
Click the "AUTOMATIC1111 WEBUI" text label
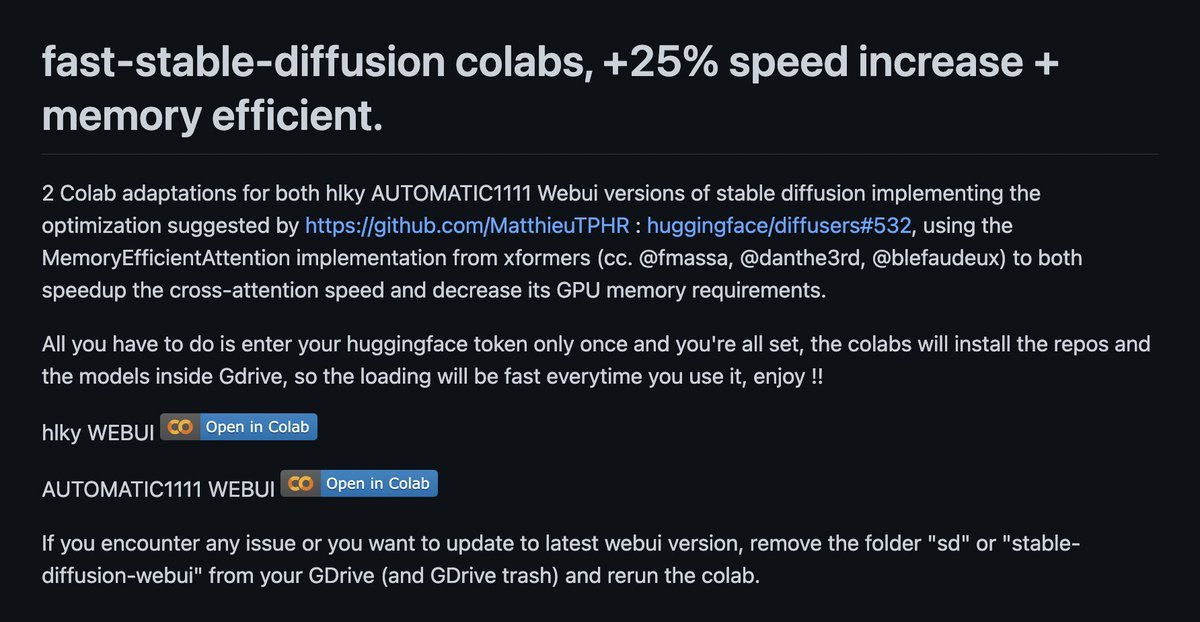158,489
